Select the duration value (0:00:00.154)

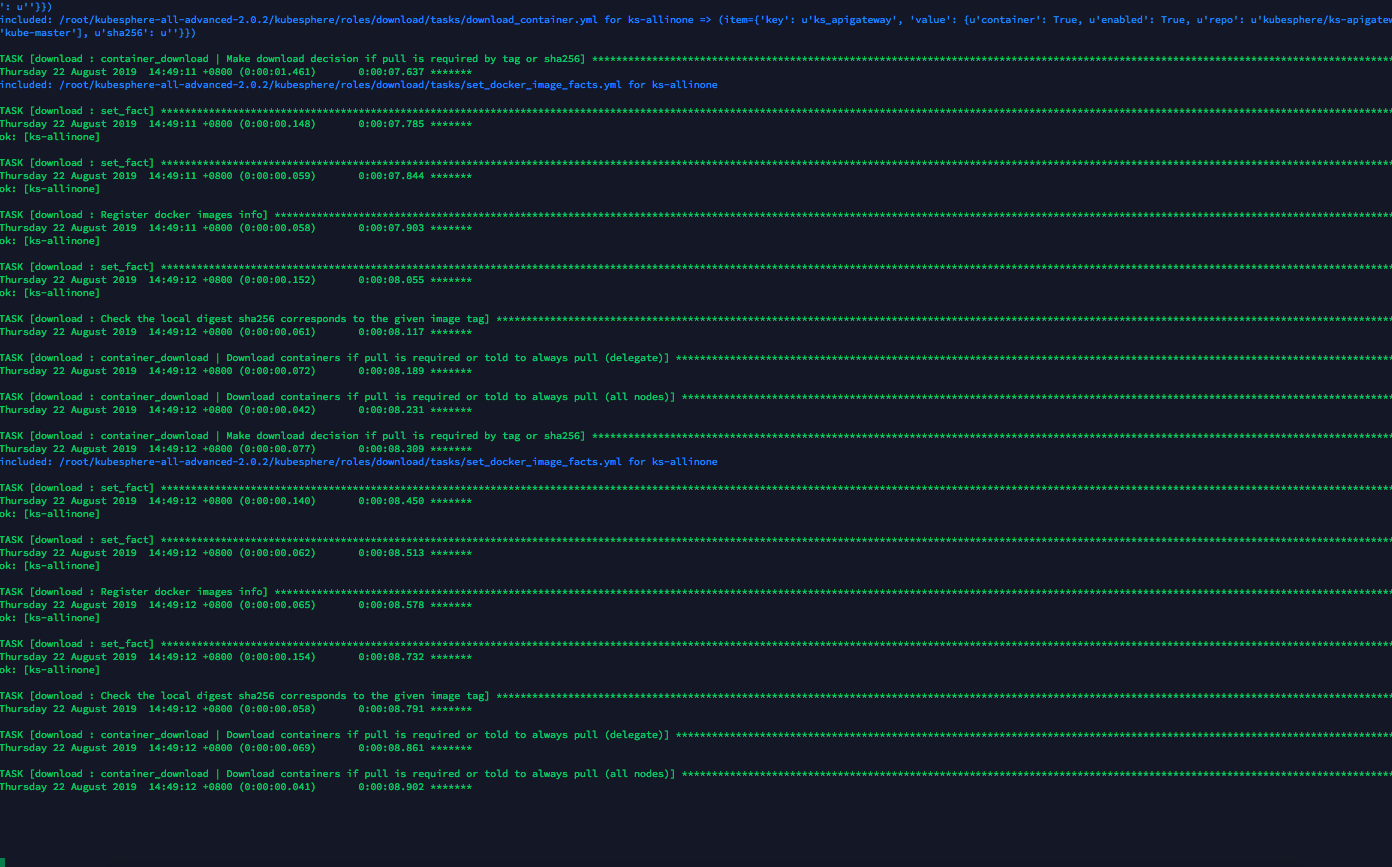click(x=277, y=657)
